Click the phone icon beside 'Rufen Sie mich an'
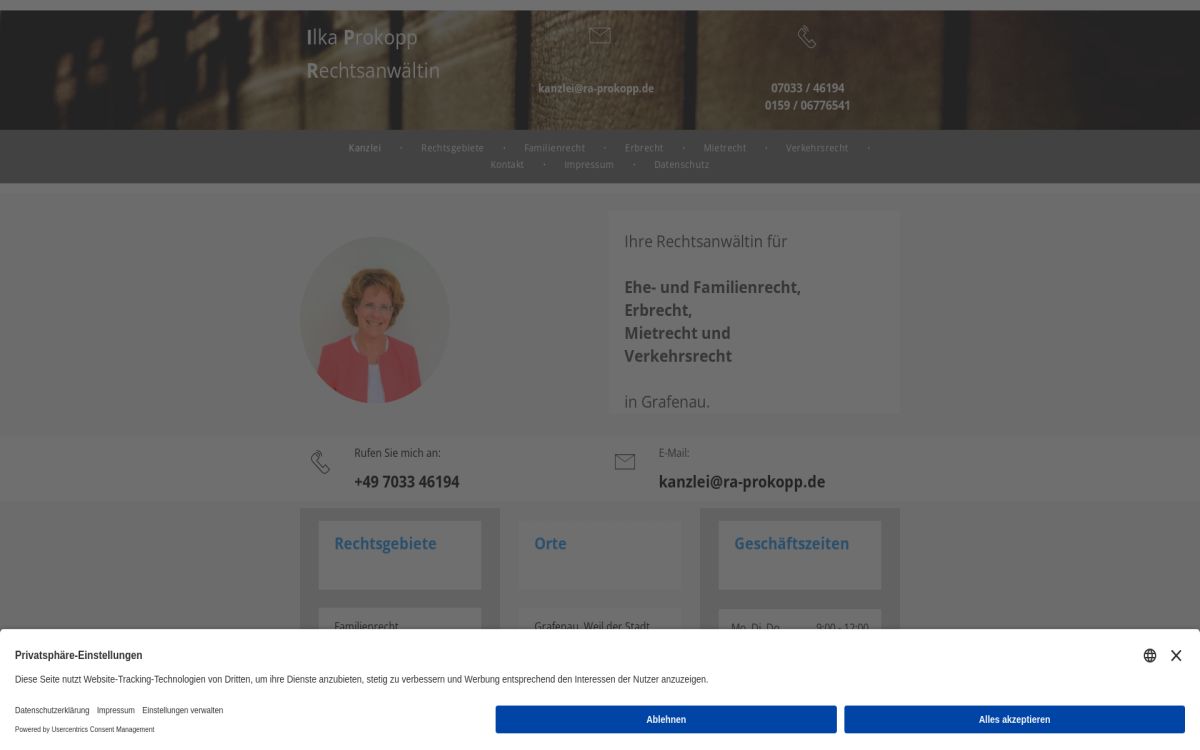This screenshot has height=750, width=1200. click(320, 462)
